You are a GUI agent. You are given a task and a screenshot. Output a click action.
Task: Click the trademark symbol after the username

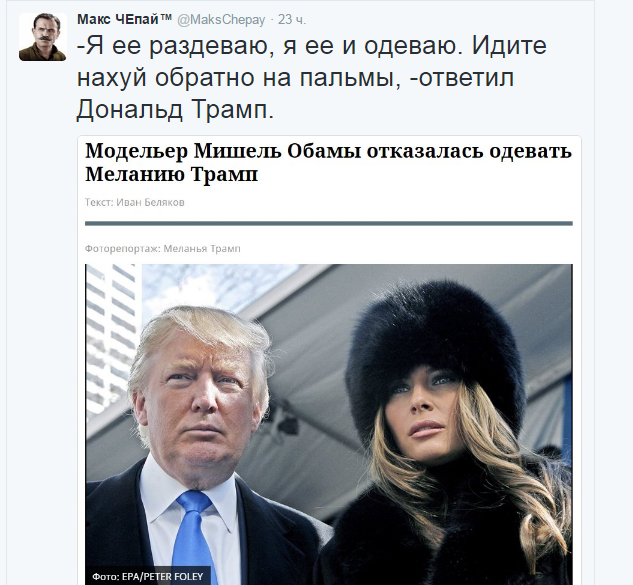[x=166, y=17]
